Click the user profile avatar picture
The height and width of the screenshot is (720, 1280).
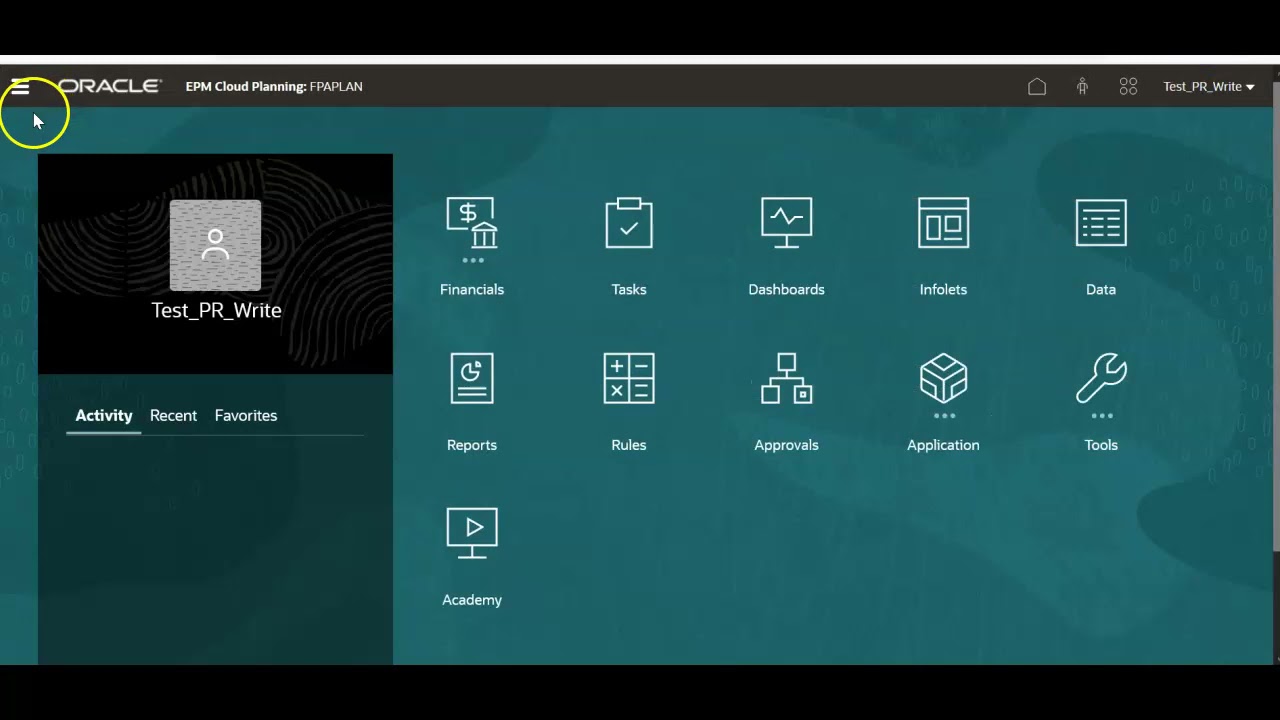coord(215,245)
